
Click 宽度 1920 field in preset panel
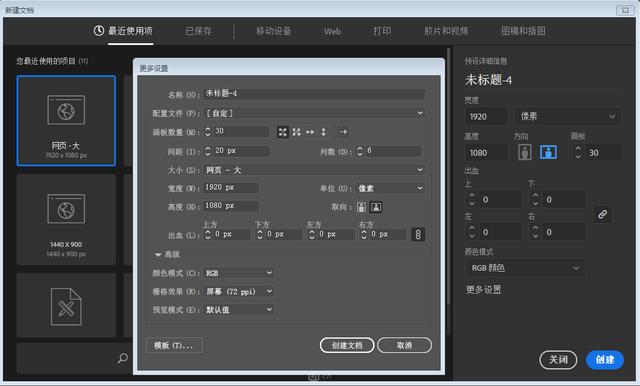click(x=486, y=117)
